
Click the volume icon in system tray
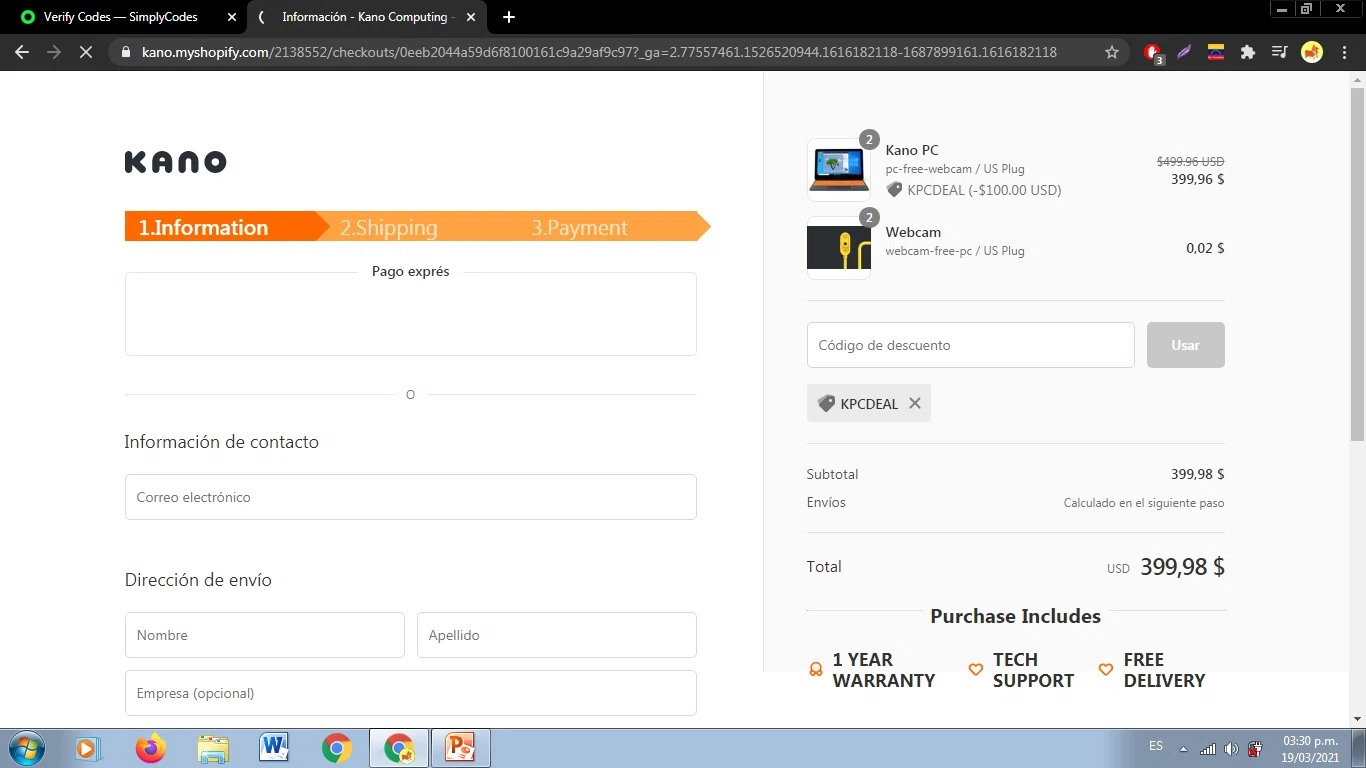pyautogui.click(x=1231, y=748)
